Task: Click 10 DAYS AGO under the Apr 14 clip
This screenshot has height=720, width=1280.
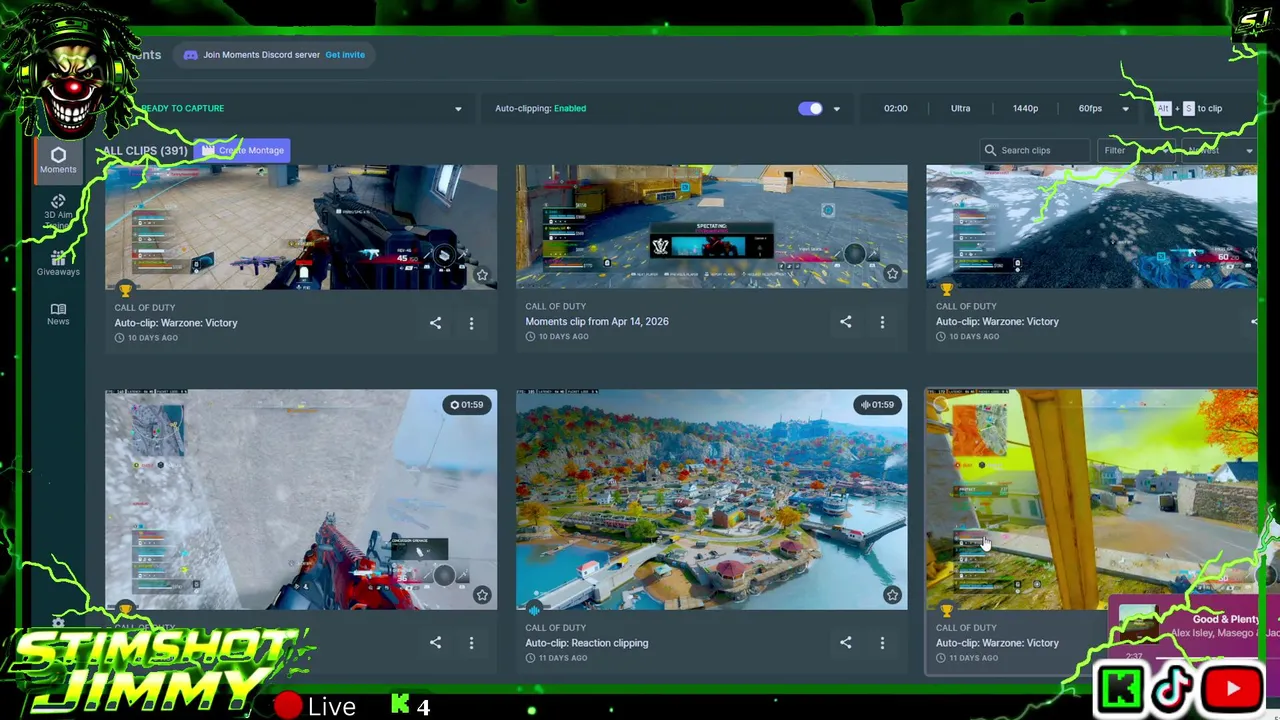Action: tap(563, 337)
